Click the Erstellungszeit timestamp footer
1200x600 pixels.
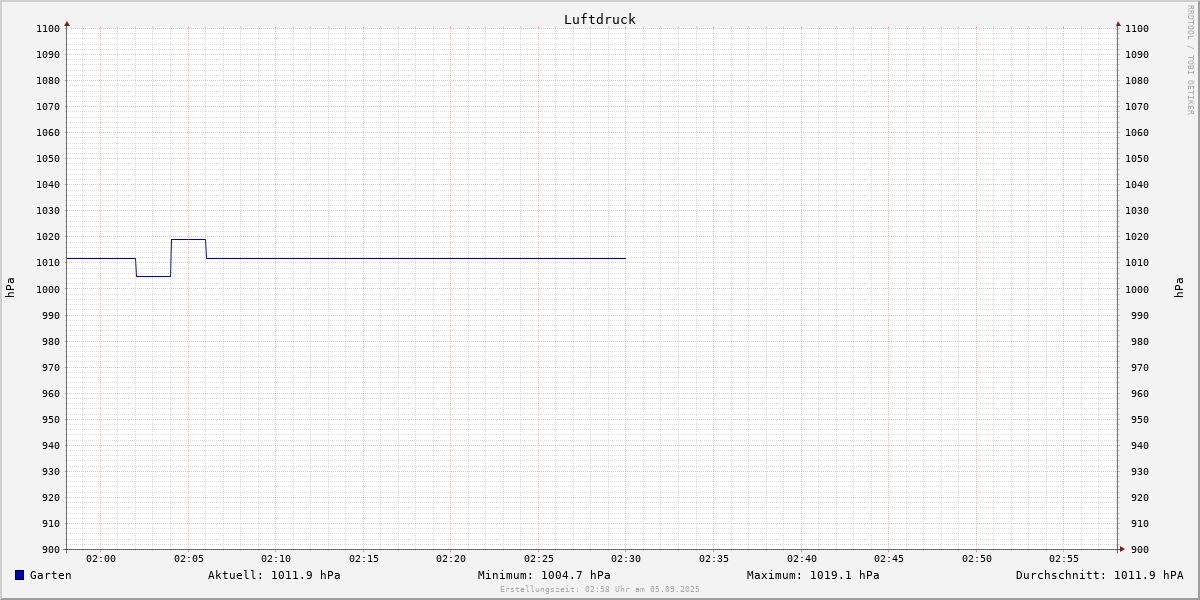[x=600, y=589]
